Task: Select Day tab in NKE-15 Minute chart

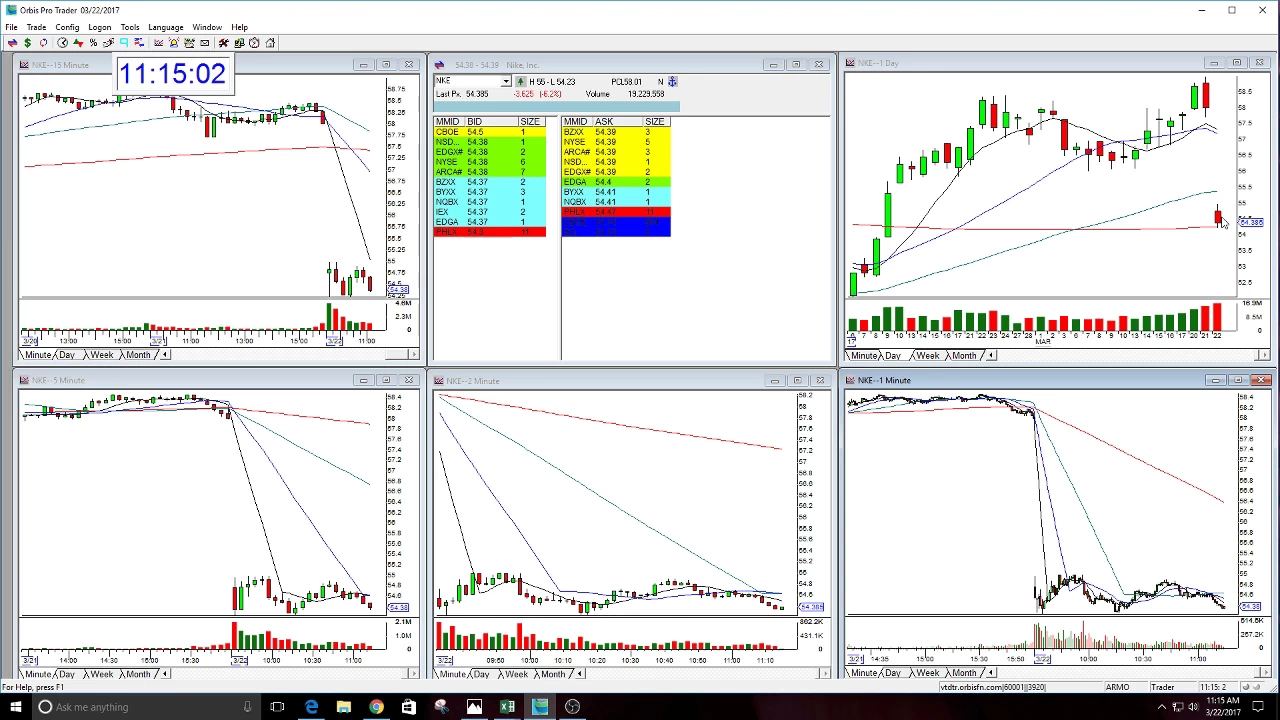Action: [x=67, y=355]
